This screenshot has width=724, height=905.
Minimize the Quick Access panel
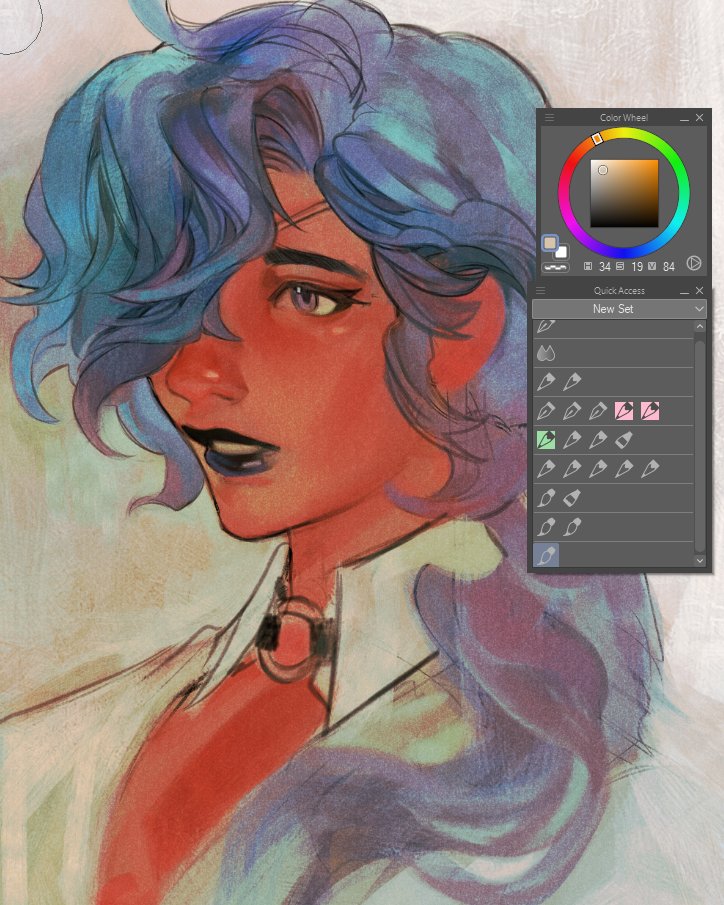click(x=684, y=291)
